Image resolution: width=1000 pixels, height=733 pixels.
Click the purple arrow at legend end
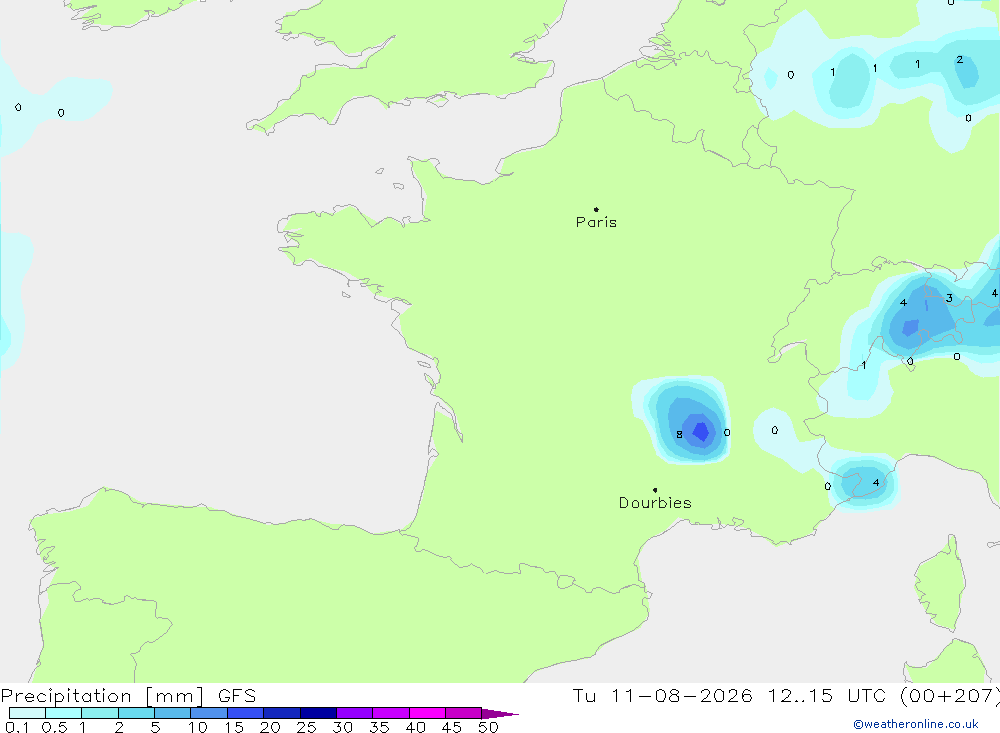pos(500,713)
